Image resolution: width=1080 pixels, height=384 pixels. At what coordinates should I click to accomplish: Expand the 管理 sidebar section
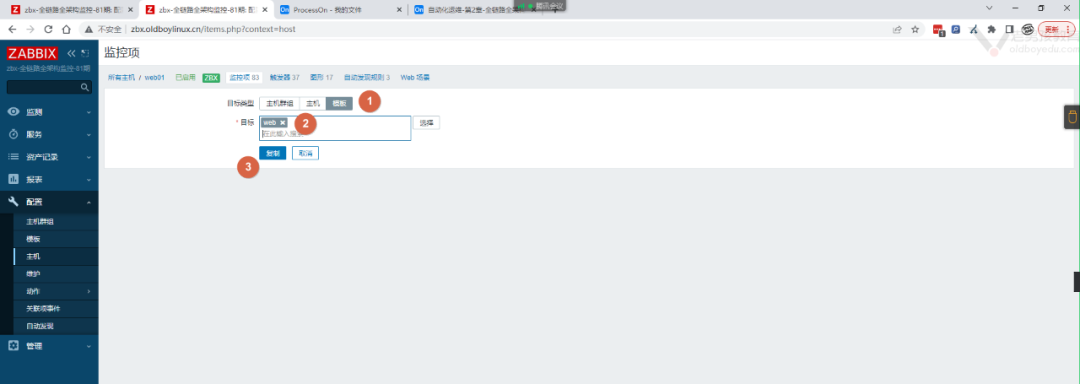click(x=49, y=345)
